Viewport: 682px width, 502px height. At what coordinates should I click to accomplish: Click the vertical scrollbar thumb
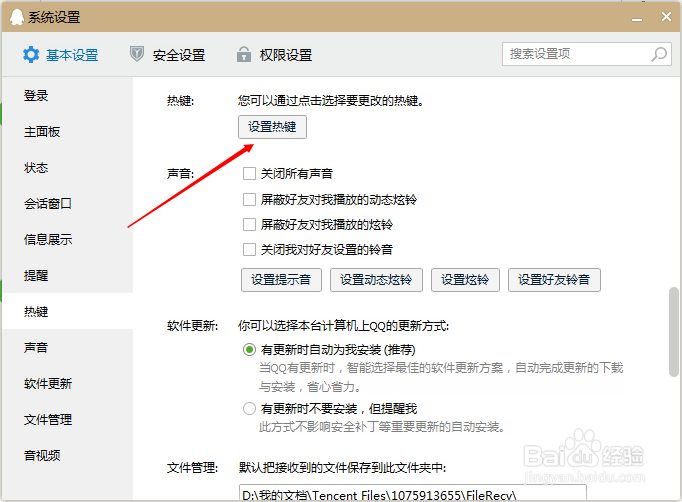coord(674,331)
